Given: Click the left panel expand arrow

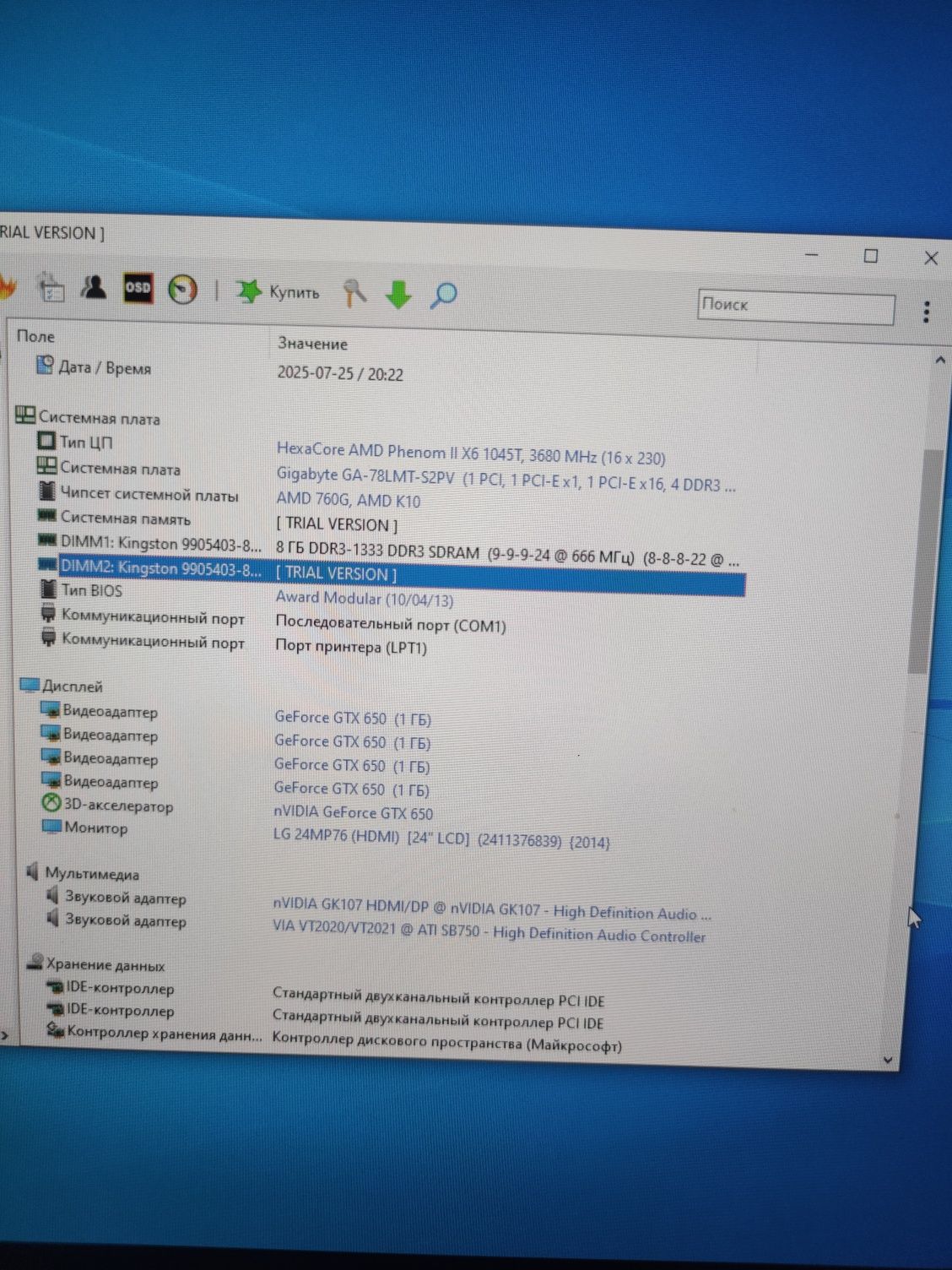Looking at the screenshot, I should pyautogui.click(x=4, y=1035).
